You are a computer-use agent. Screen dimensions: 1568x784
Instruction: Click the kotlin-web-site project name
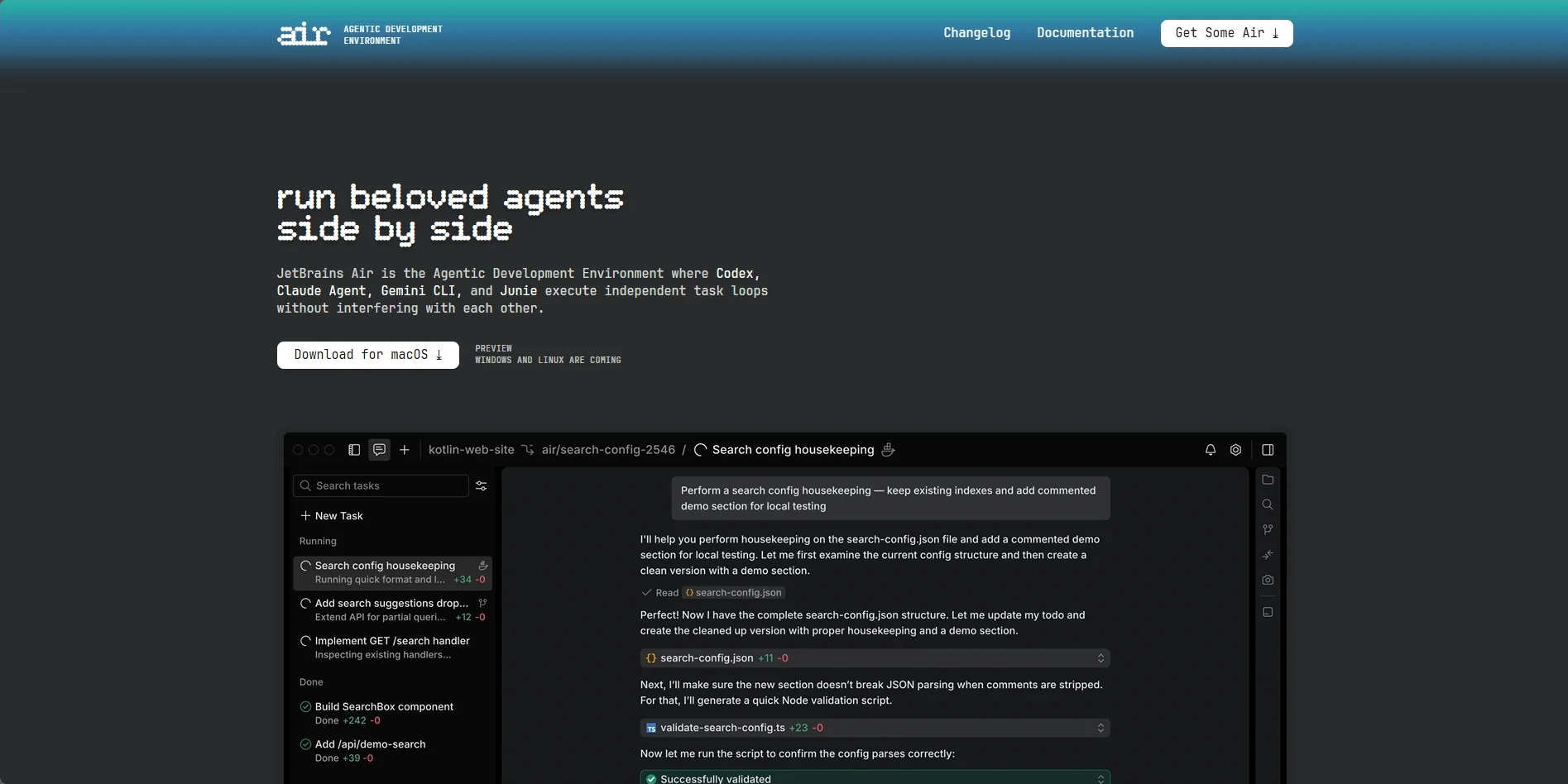pos(471,450)
